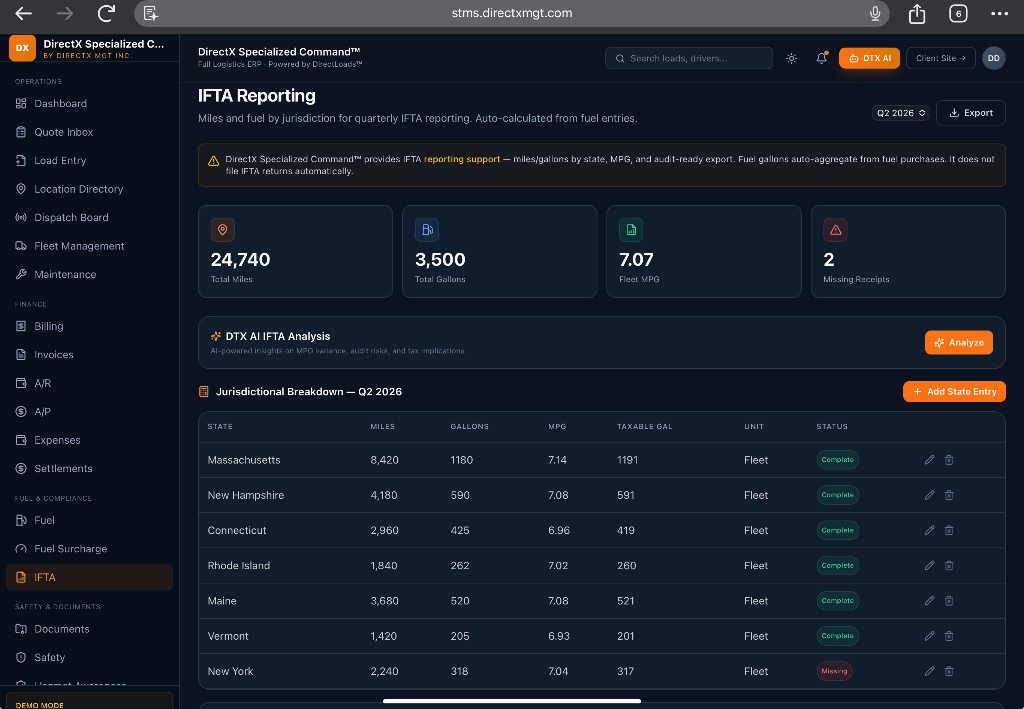Open notifications bell icon
Image resolution: width=1024 pixels, height=709 pixels.
(822, 58)
